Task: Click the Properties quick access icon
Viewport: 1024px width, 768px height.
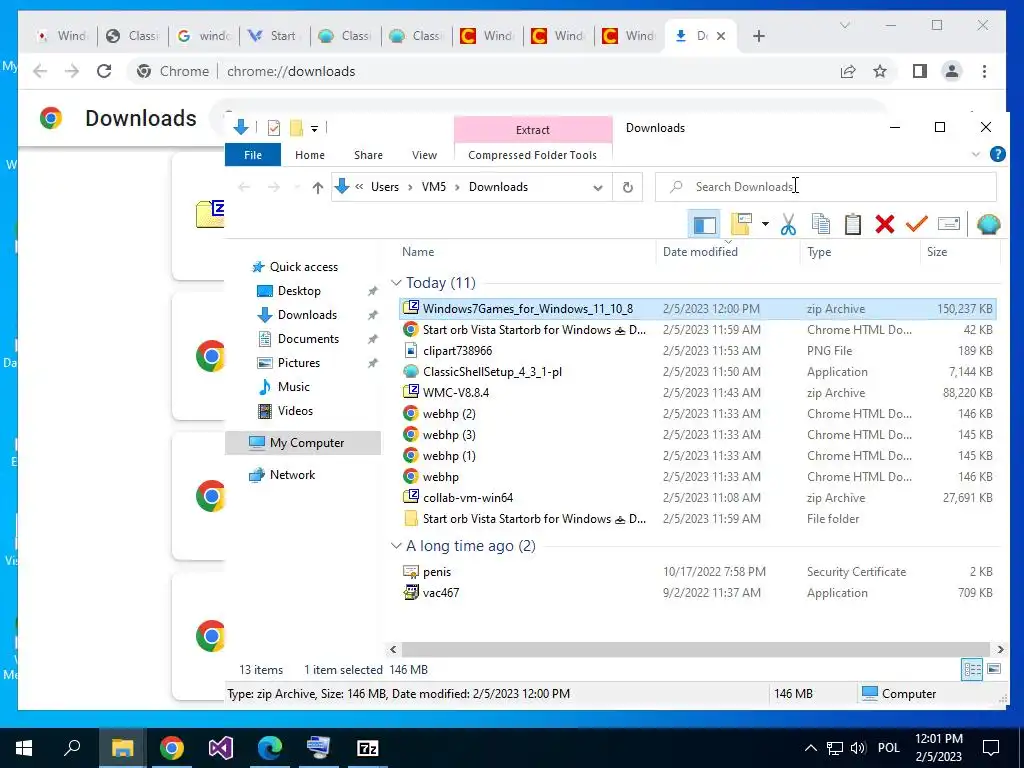Action: coord(274,128)
